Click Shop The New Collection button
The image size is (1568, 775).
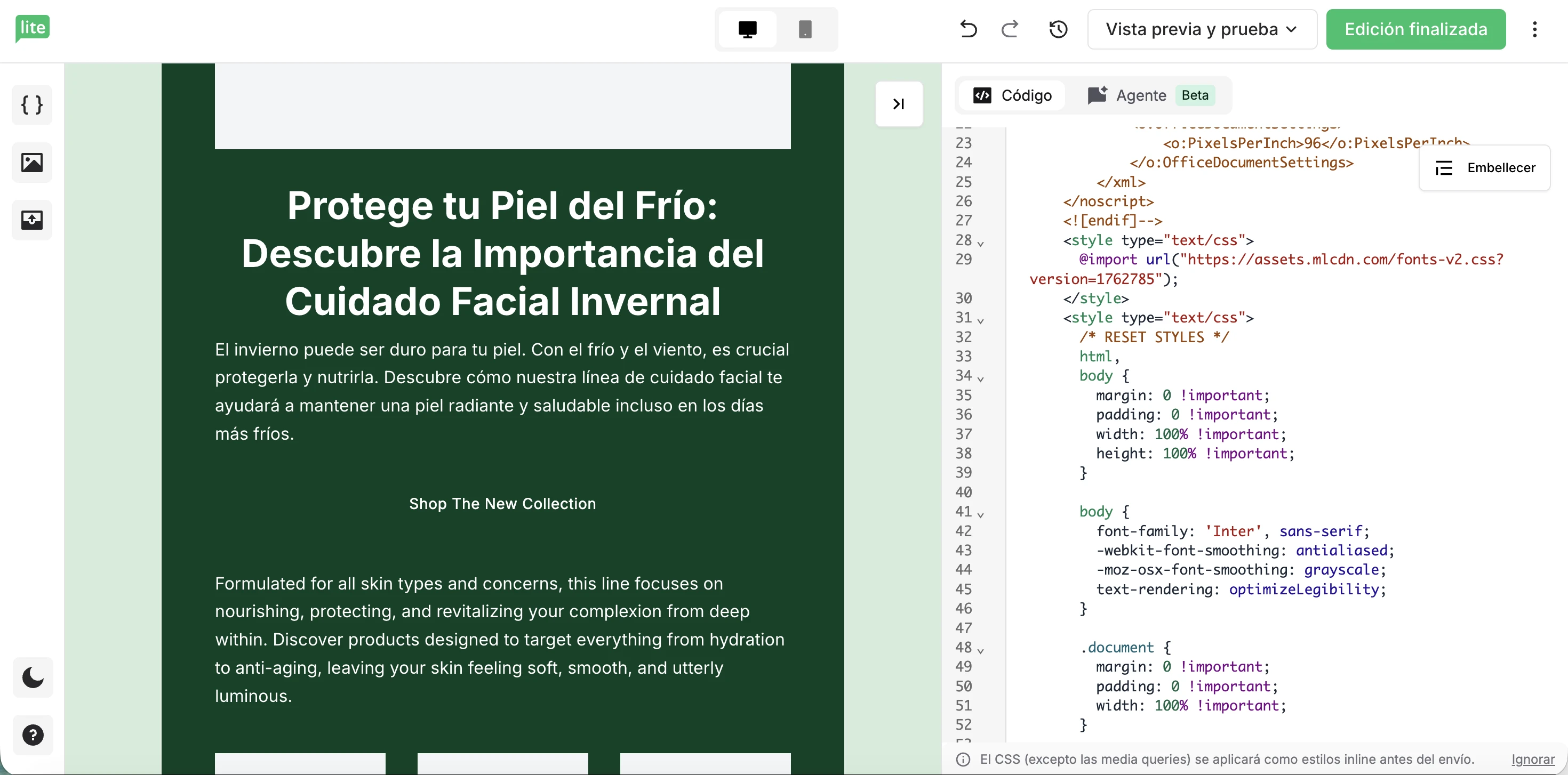click(x=502, y=504)
